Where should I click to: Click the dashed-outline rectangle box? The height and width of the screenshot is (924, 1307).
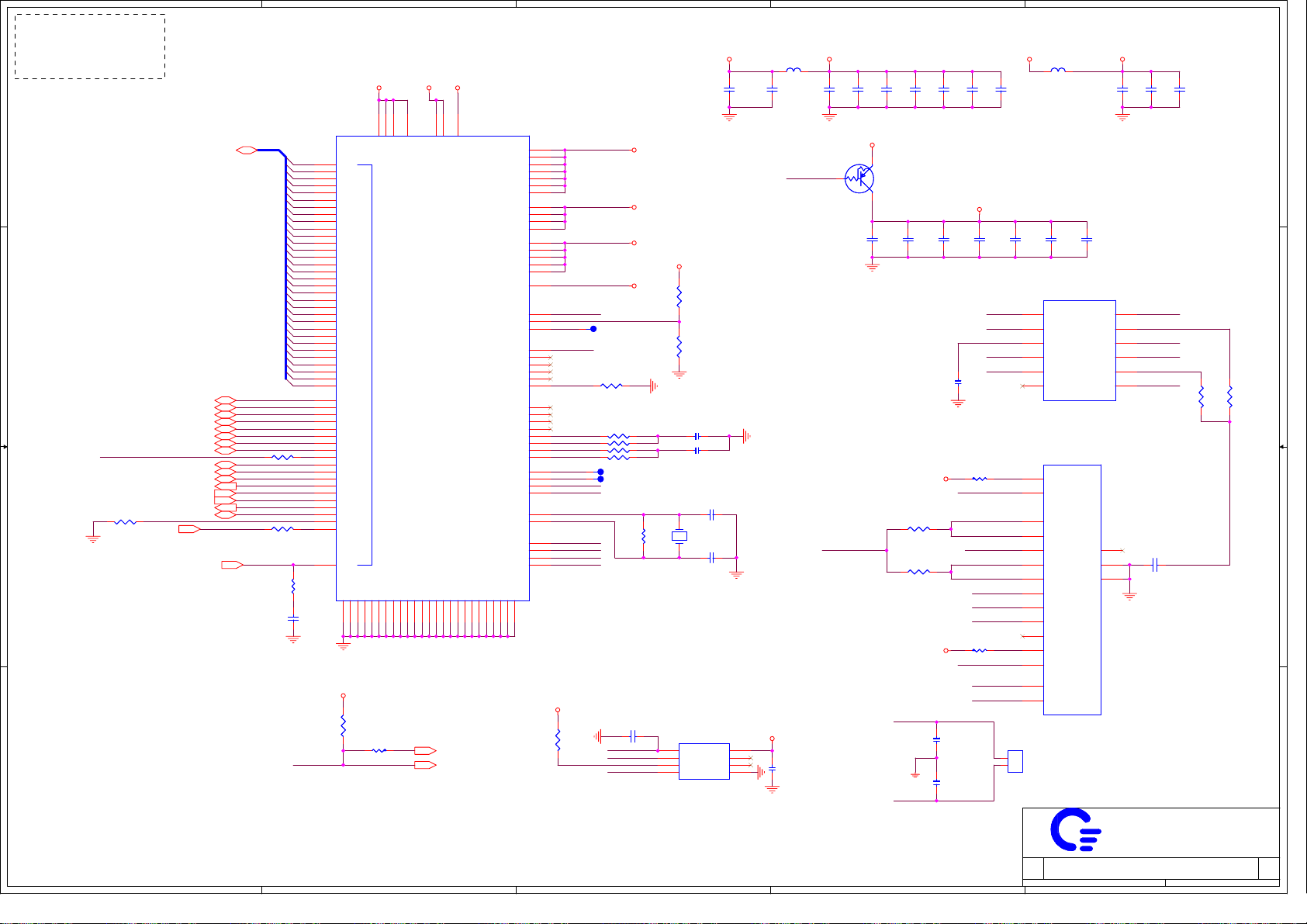click(x=90, y=47)
